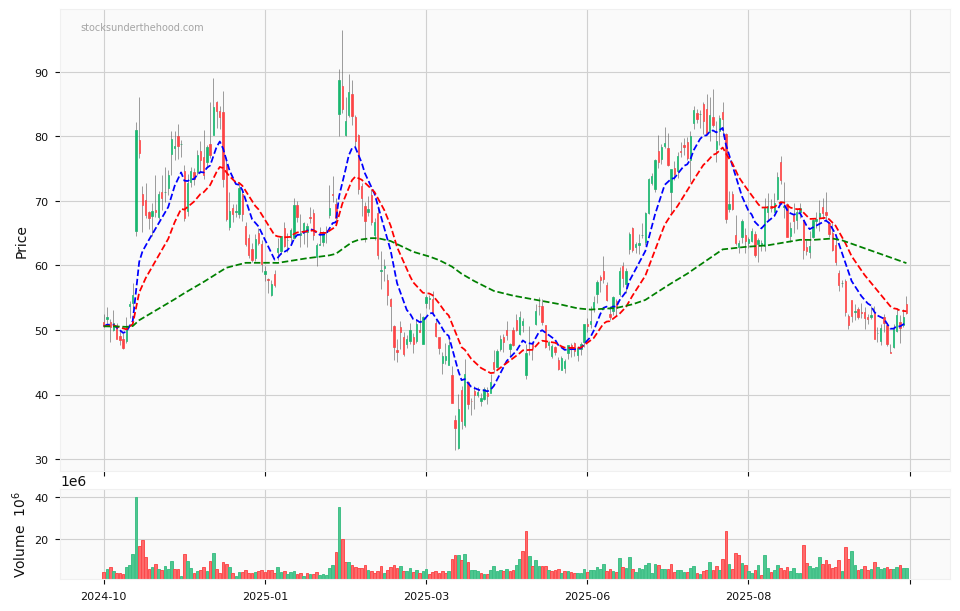Select the 2025-06 date label
The width and height of the screenshot is (960, 611).
(587, 596)
